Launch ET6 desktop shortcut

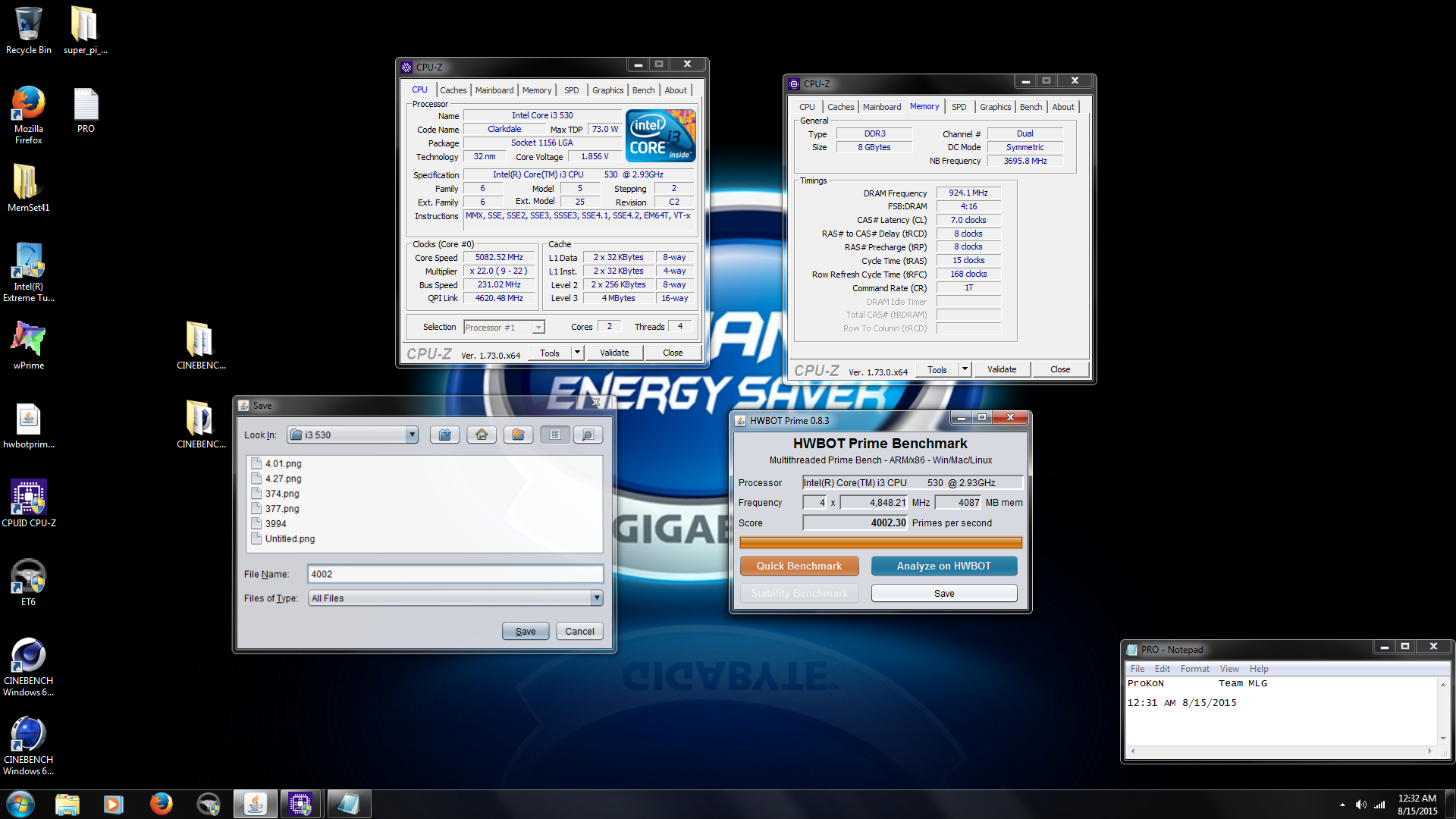[x=28, y=582]
